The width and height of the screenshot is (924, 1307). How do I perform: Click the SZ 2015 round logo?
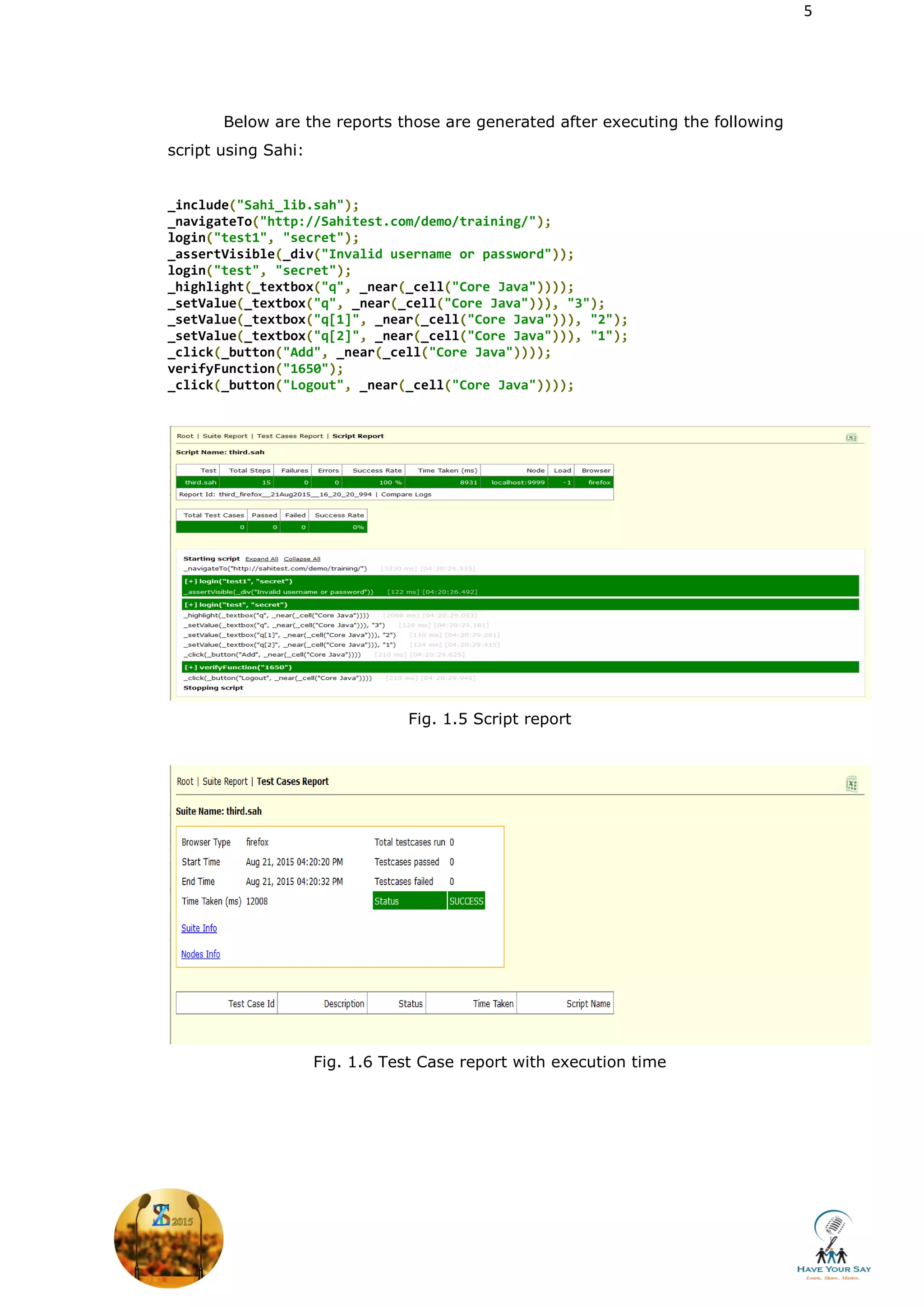(169, 1237)
